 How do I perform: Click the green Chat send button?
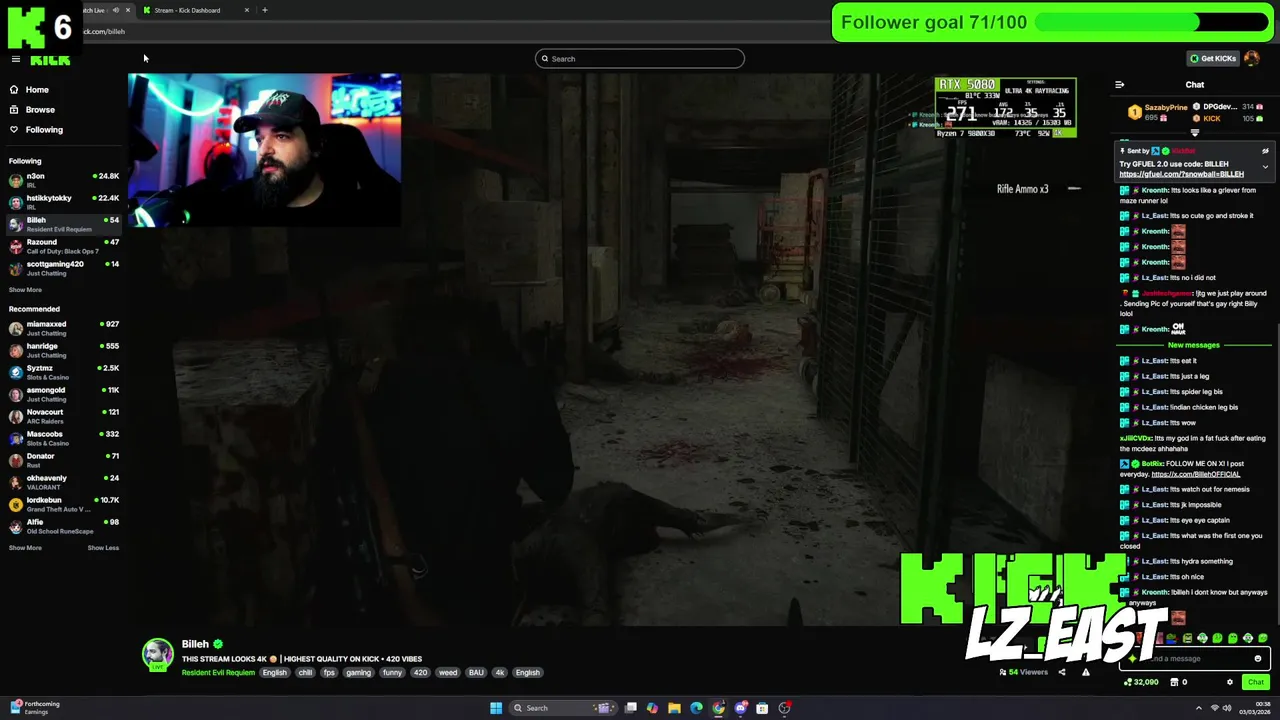click(1255, 682)
